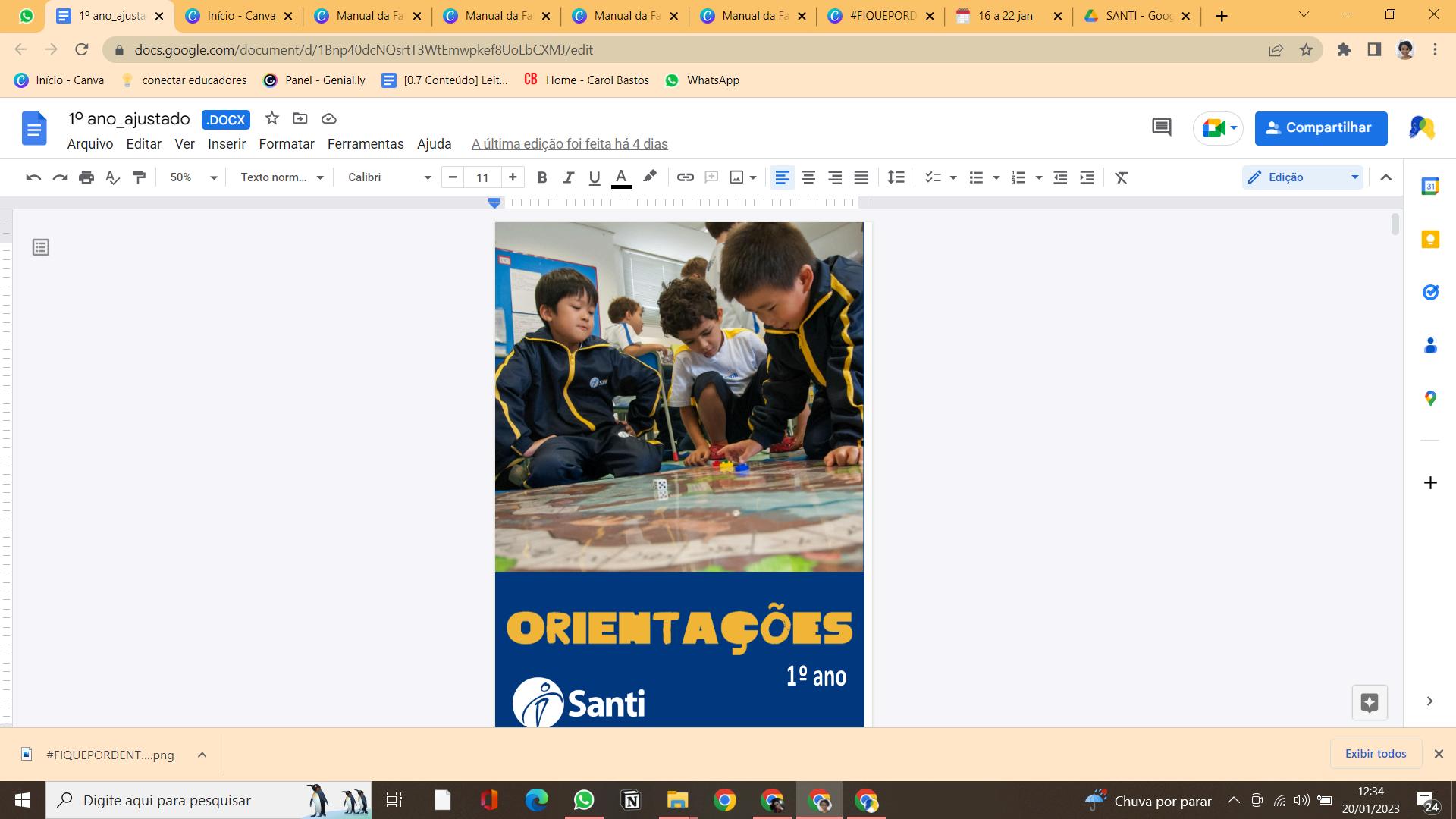Open the zoom 50% dropdown
1456x819 pixels.
[x=193, y=177]
